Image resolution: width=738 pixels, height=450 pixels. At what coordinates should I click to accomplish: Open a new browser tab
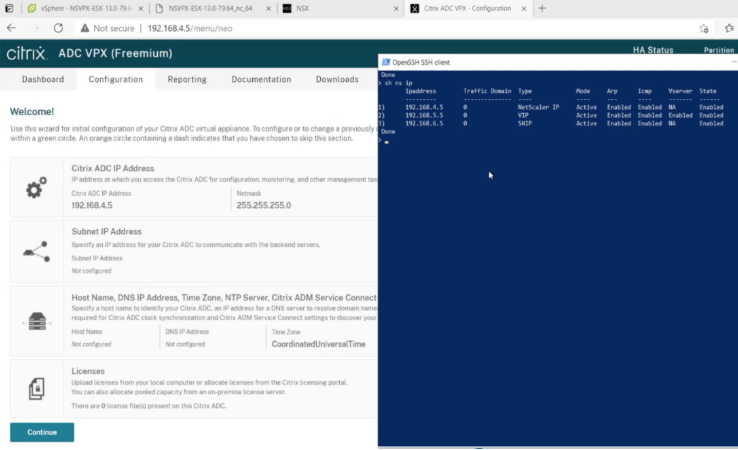pos(542,8)
